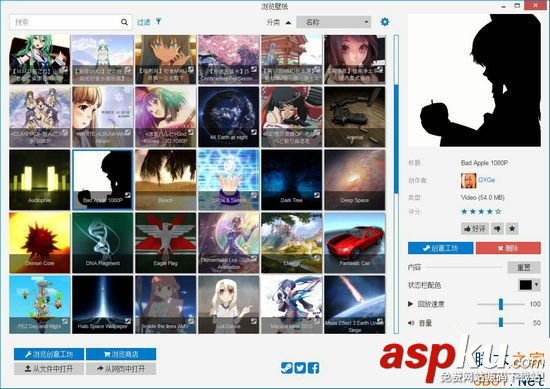
Task: Click the author GYGe avatar
Action: tap(468, 180)
